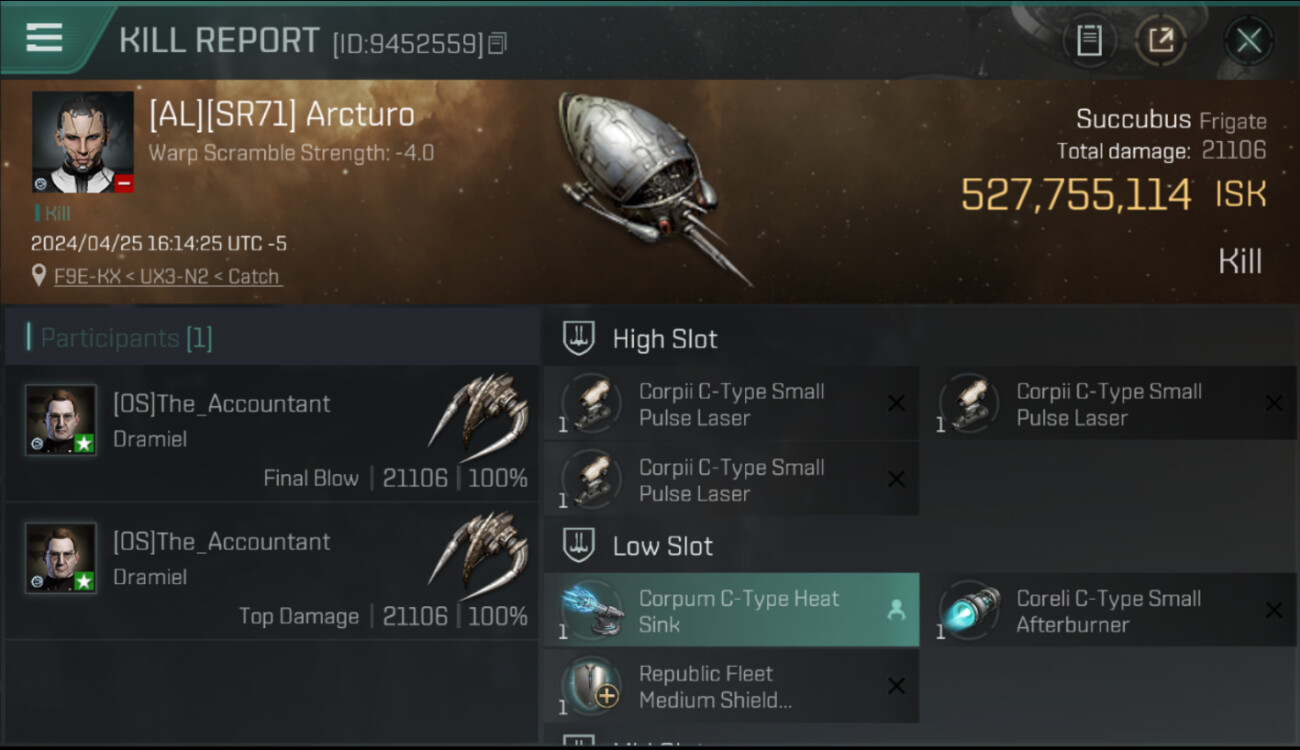Select the Final Blow participant row

pyautogui.click(x=272, y=433)
